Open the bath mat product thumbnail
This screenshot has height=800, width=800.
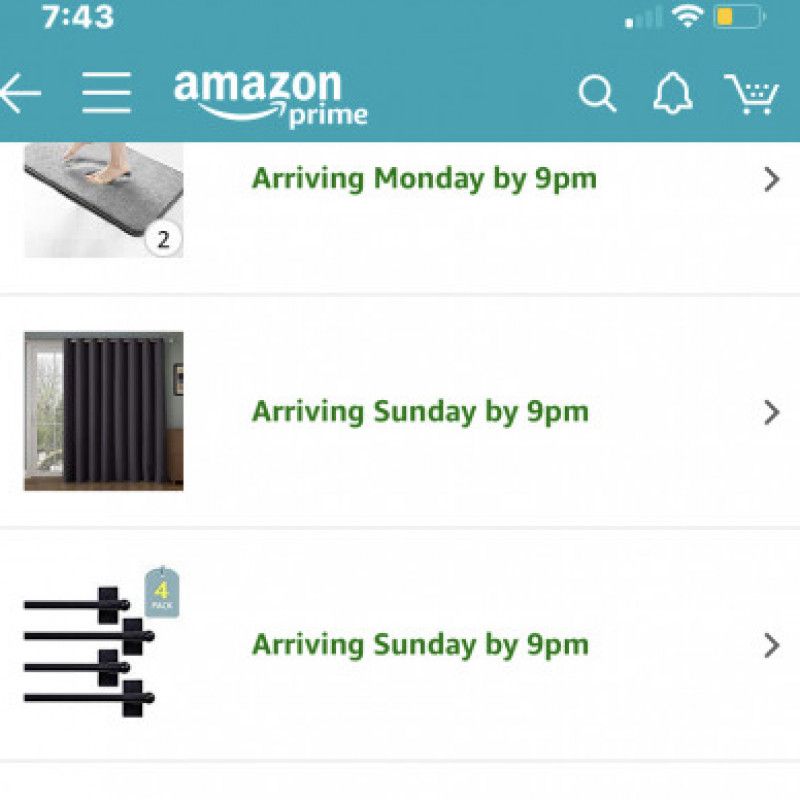point(103,198)
